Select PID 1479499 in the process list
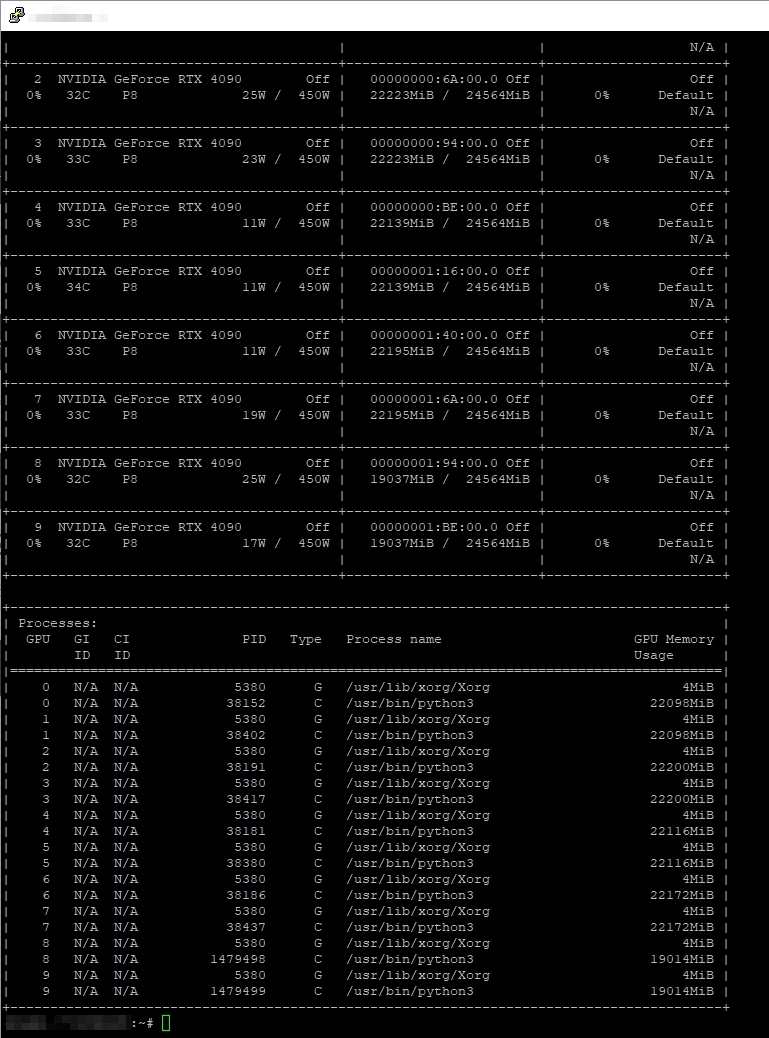The height and width of the screenshot is (1038, 769). 238,992
